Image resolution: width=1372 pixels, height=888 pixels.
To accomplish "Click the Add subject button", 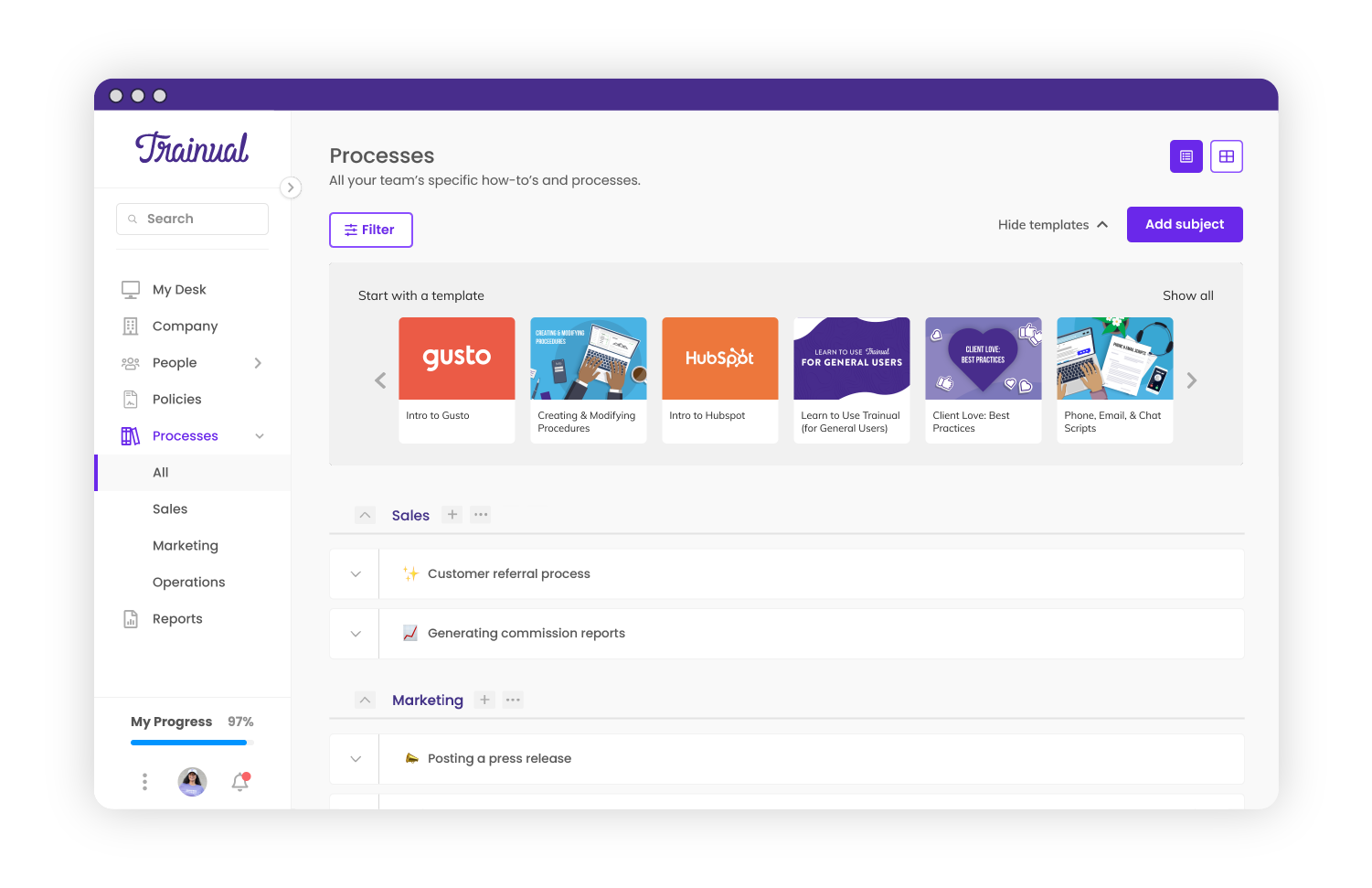I will [x=1185, y=224].
